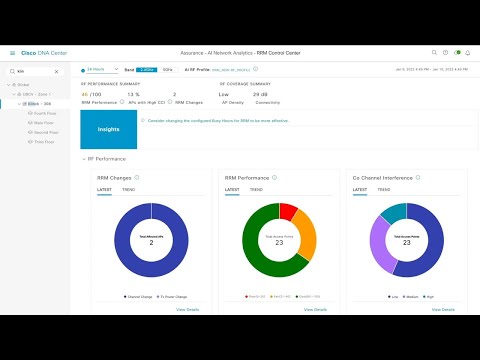The width and height of the screenshot is (480, 360).
Task: Clear the hierarchy search with X
Action: [x=56, y=71]
